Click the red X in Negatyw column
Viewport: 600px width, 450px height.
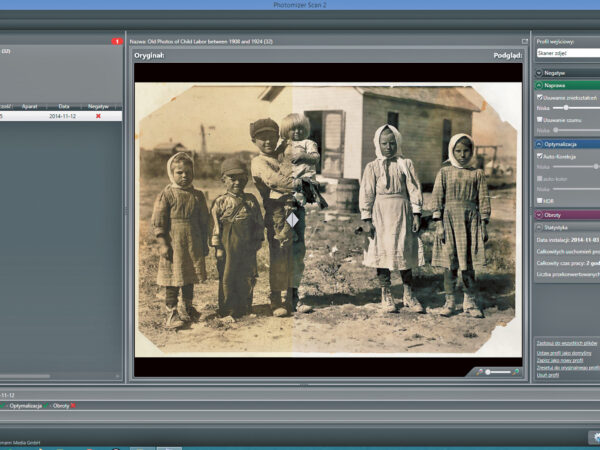pyautogui.click(x=98, y=116)
